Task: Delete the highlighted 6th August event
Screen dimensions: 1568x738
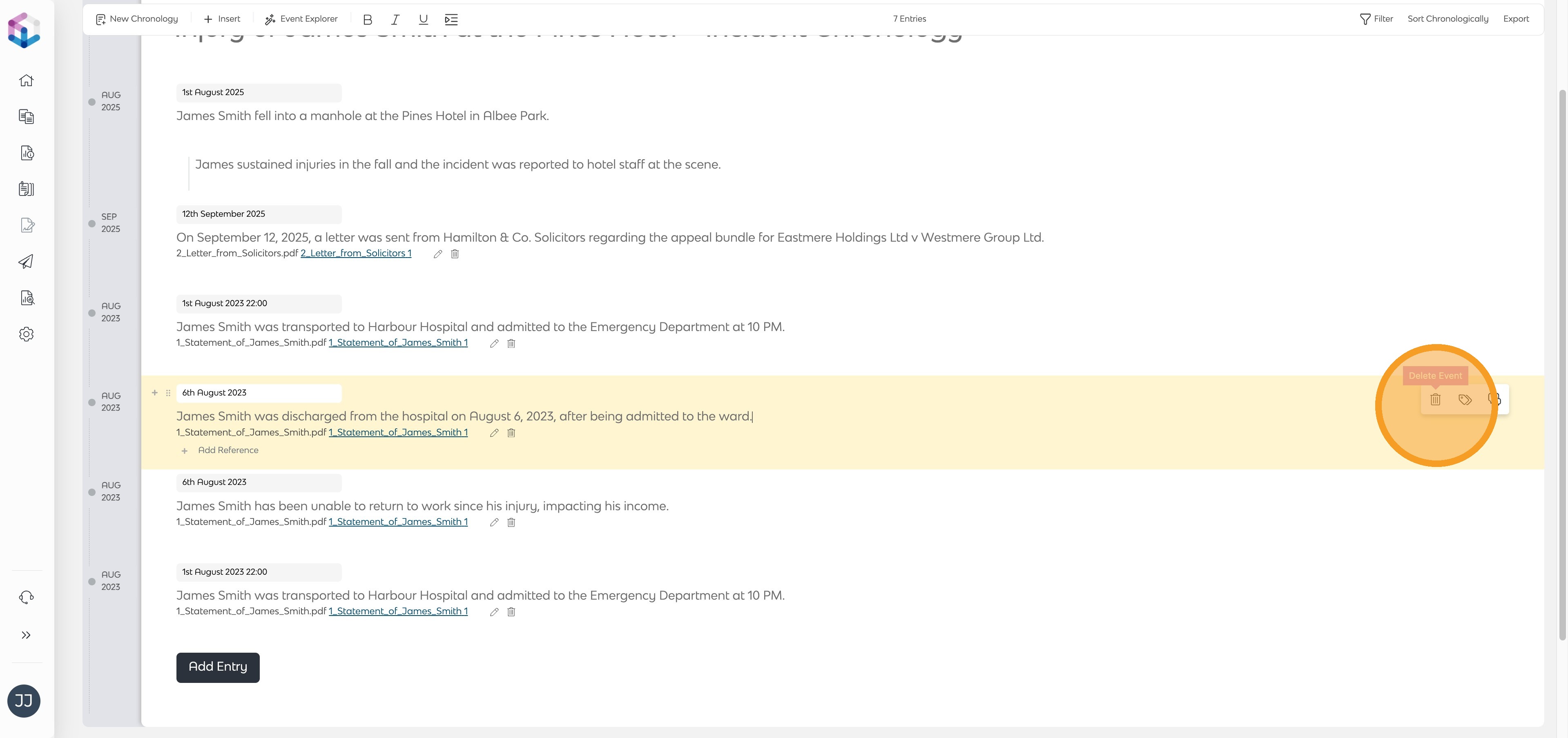Action: pyautogui.click(x=1435, y=400)
